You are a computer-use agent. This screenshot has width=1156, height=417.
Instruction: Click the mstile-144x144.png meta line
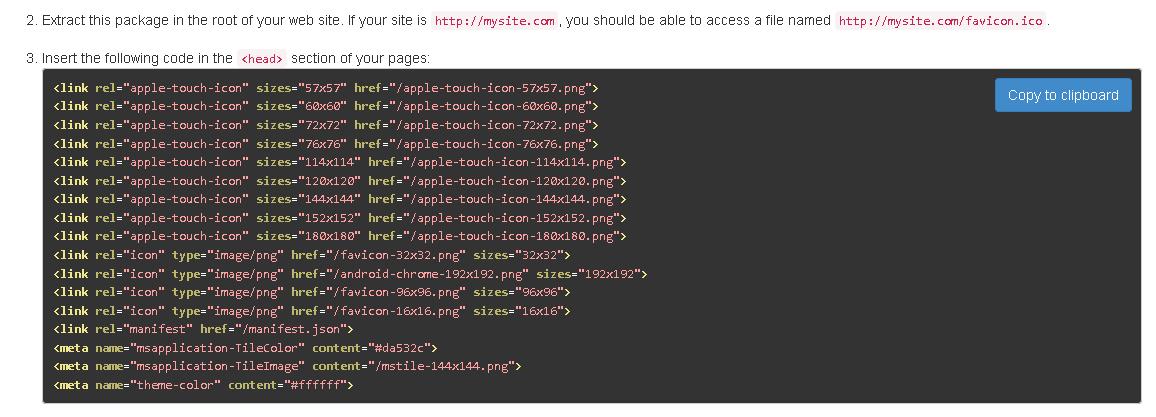pyautogui.click(x=287, y=366)
